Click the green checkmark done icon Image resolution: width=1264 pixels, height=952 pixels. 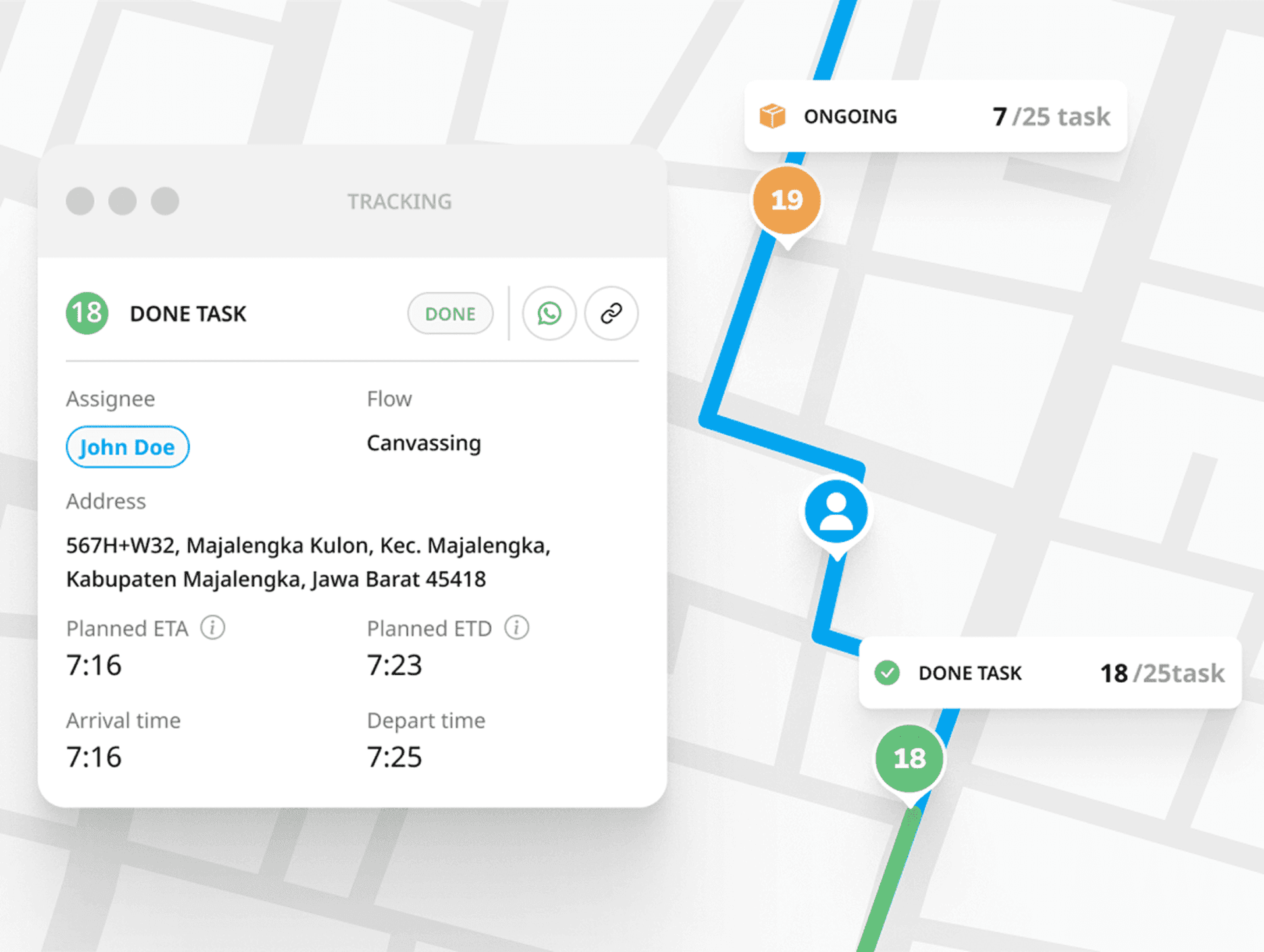[x=887, y=673]
